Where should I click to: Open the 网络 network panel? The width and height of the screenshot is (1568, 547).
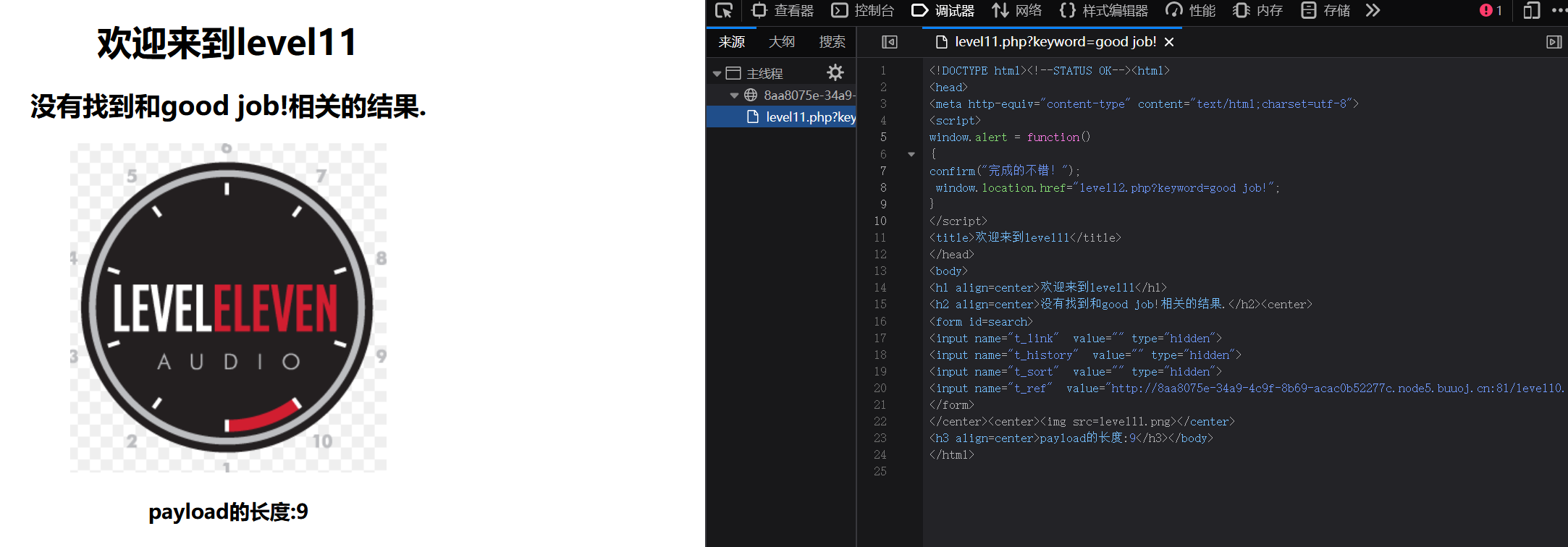tap(1017, 11)
